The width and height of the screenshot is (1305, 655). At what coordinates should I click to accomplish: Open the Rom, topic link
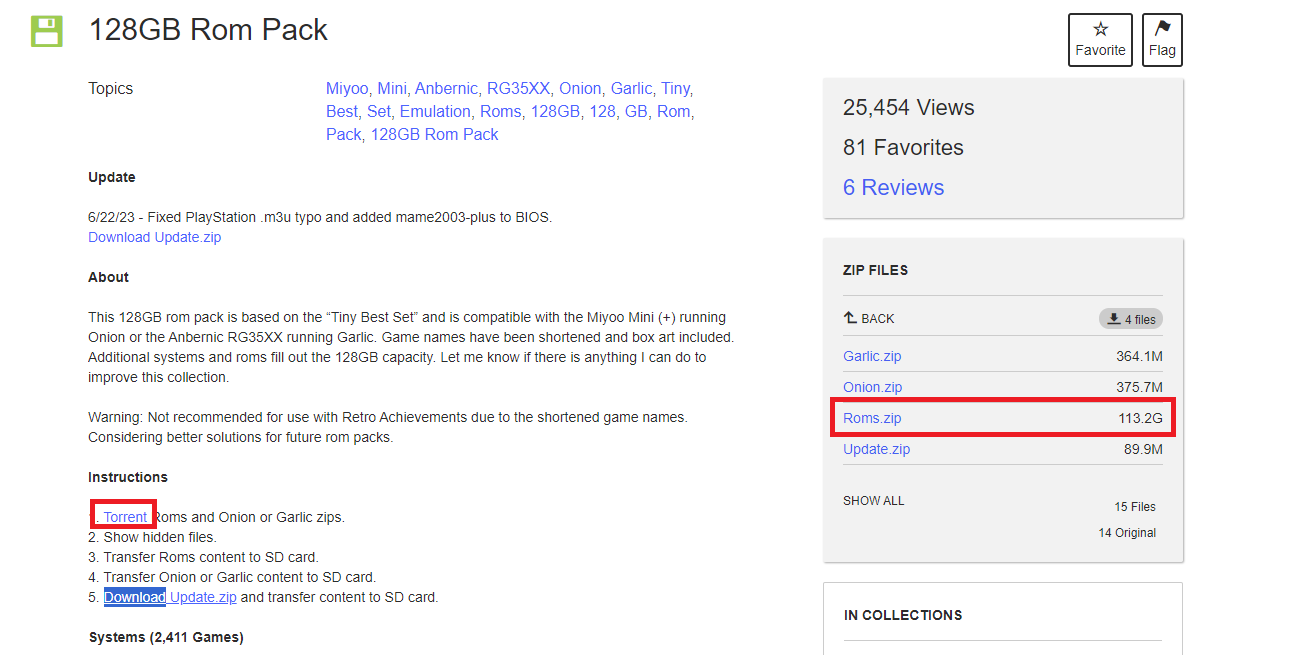point(675,111)
